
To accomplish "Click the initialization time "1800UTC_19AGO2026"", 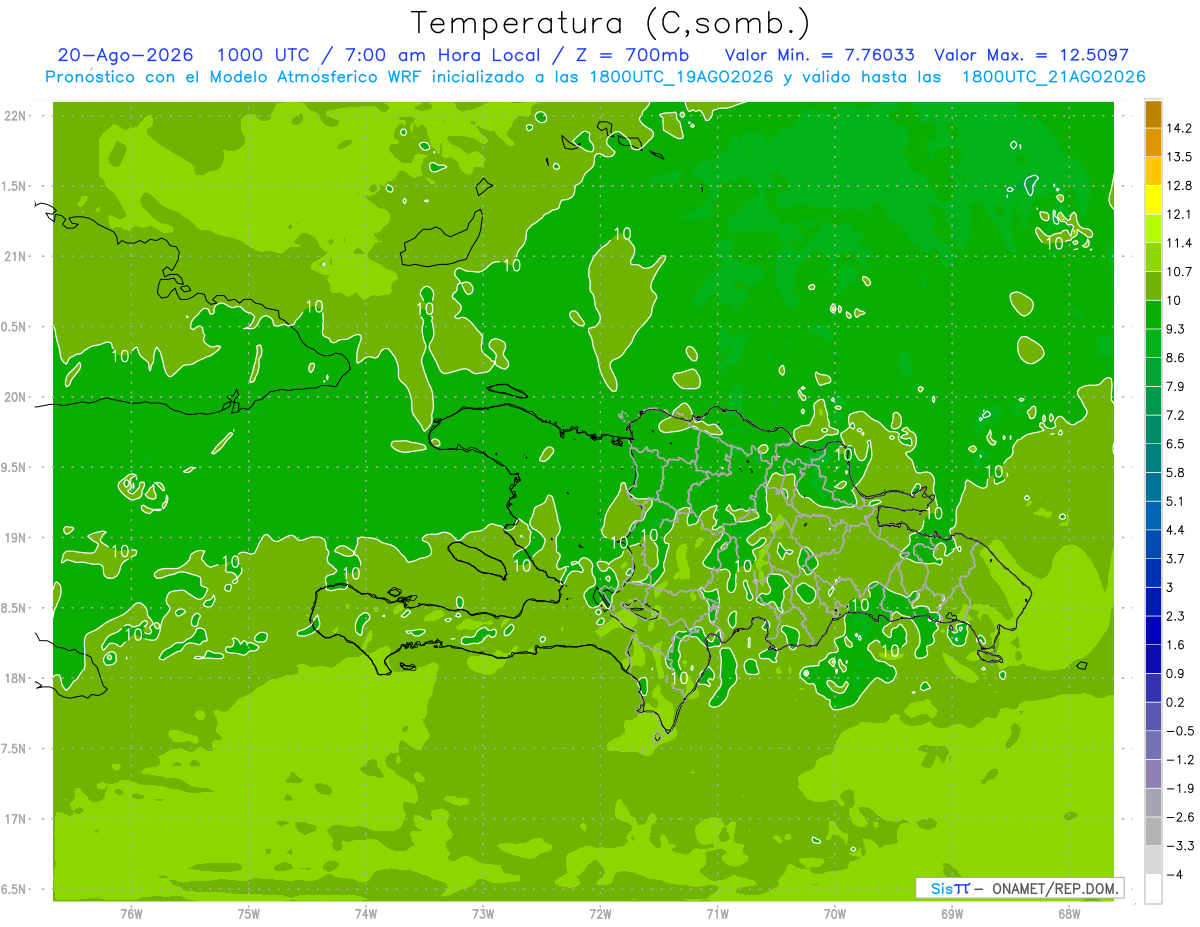I will [681, 76].
